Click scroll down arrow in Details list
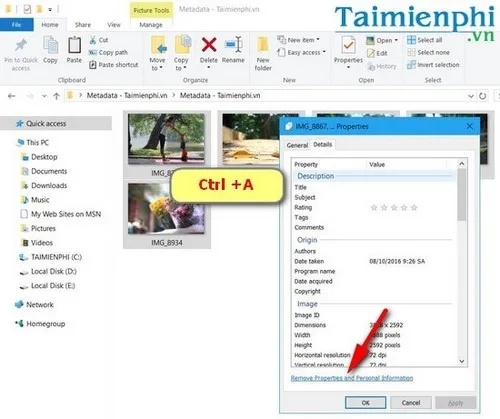Viewport: 500px width, 419px height. point(462,361)
